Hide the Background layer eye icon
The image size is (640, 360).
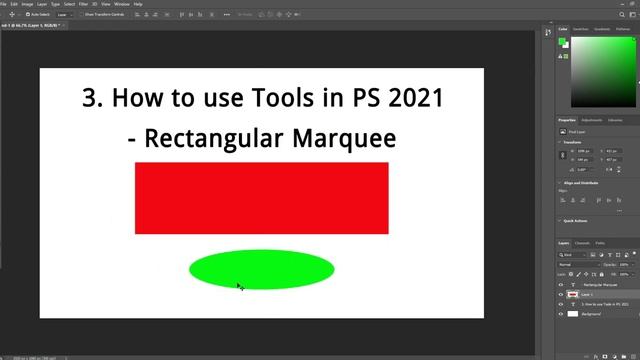tap(561, 314)
